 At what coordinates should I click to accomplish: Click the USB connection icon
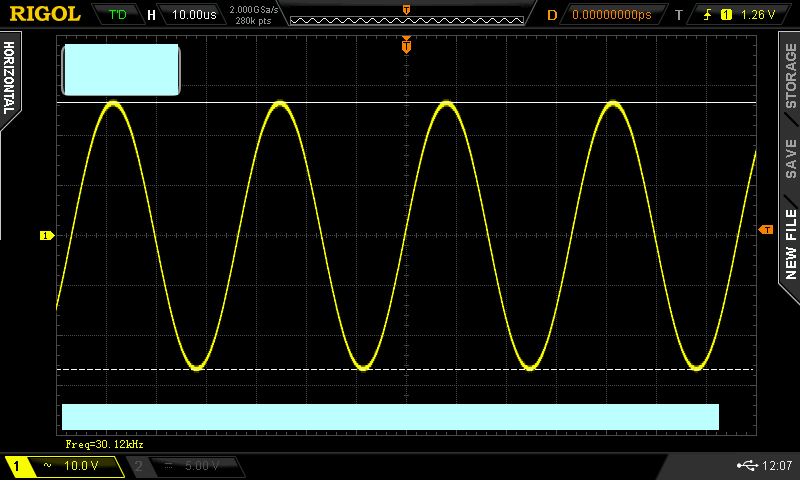coord(747,465)
